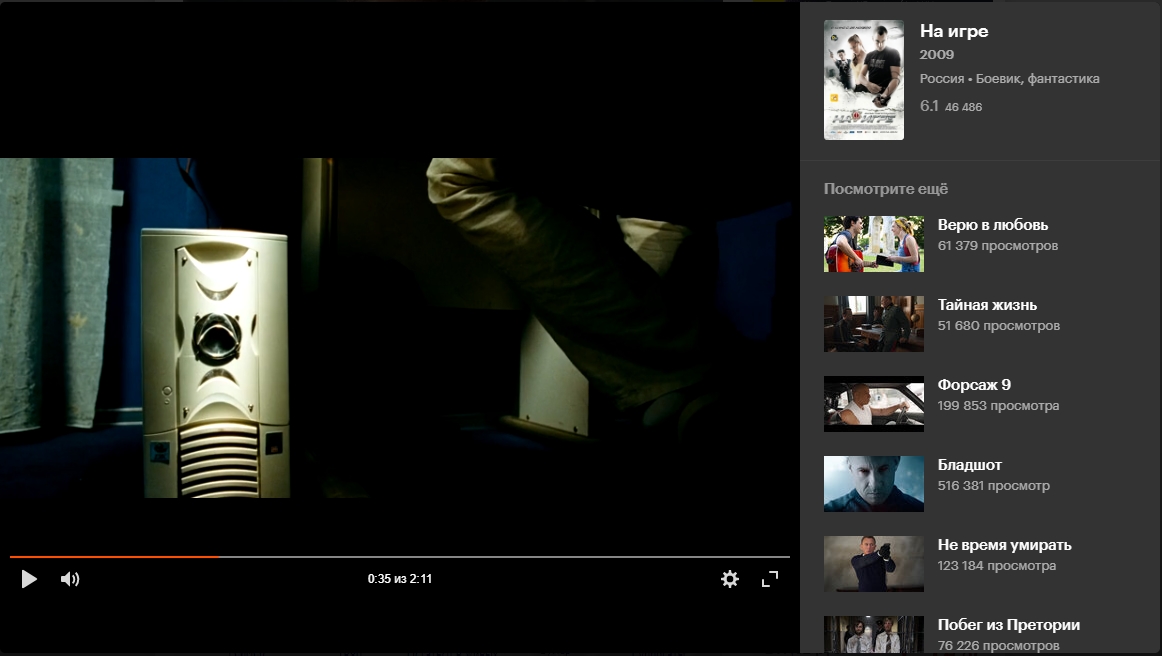Open the Бладшот title
The width and height of the screenshot is (1162, 656).
[x=969, y=465]
